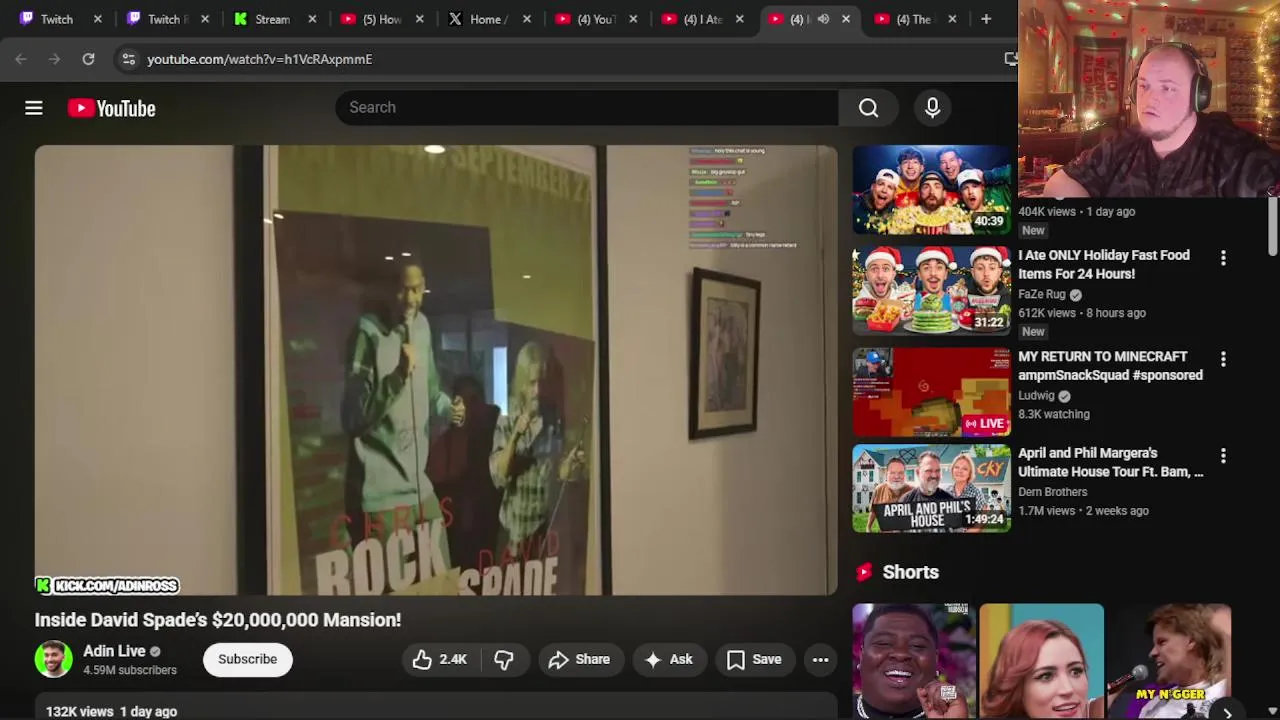
Task: Click the 2.4K like count
Action: pyautogui.click(x=453, y=659)
